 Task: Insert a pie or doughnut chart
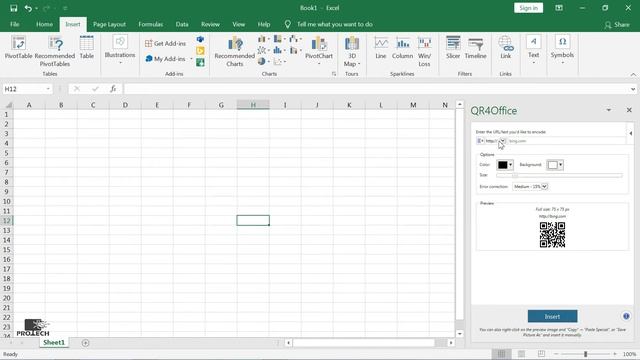[x=263, y=62]
